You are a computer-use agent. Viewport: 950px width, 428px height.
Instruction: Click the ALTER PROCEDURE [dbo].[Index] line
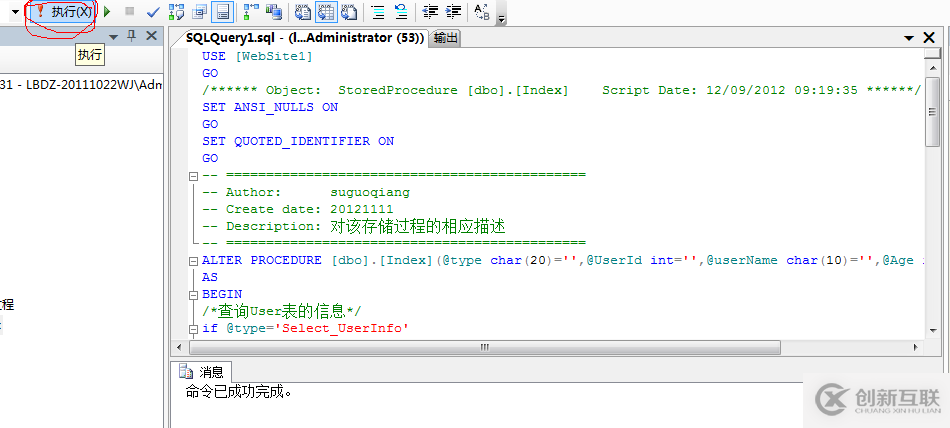click(x=563, y=261)
